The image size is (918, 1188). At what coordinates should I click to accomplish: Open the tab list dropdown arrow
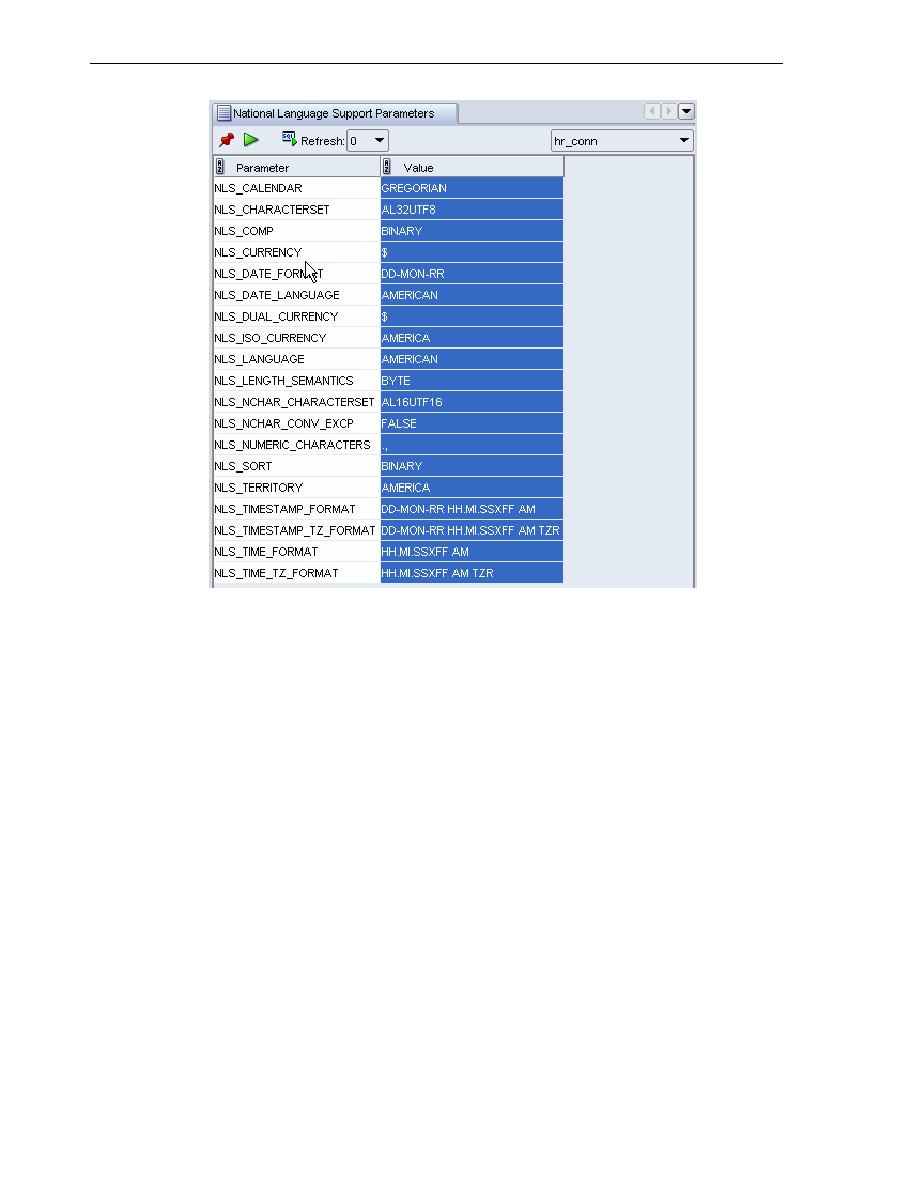[686, 111]
